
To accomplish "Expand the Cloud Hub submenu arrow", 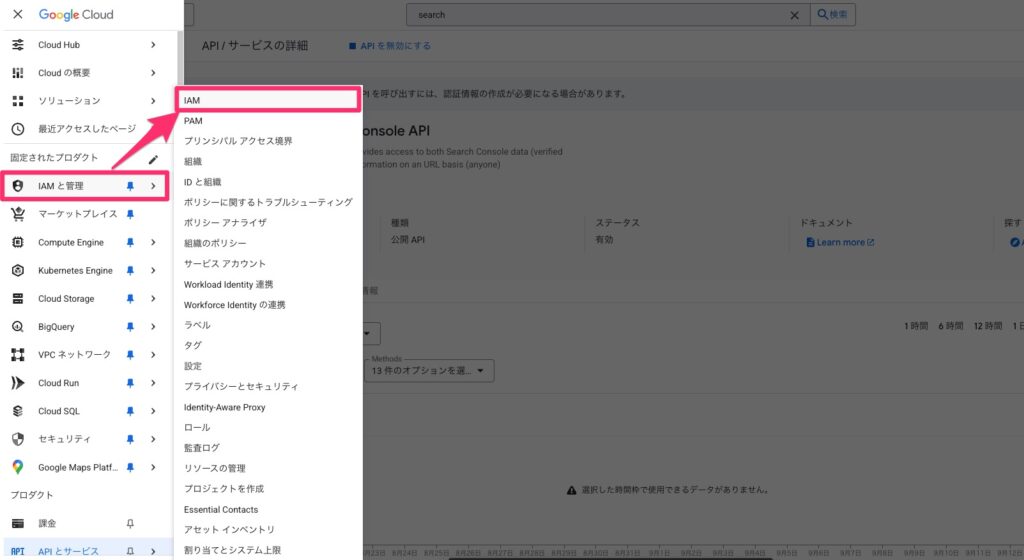I will pyautogui.click(x=153, y=45).
